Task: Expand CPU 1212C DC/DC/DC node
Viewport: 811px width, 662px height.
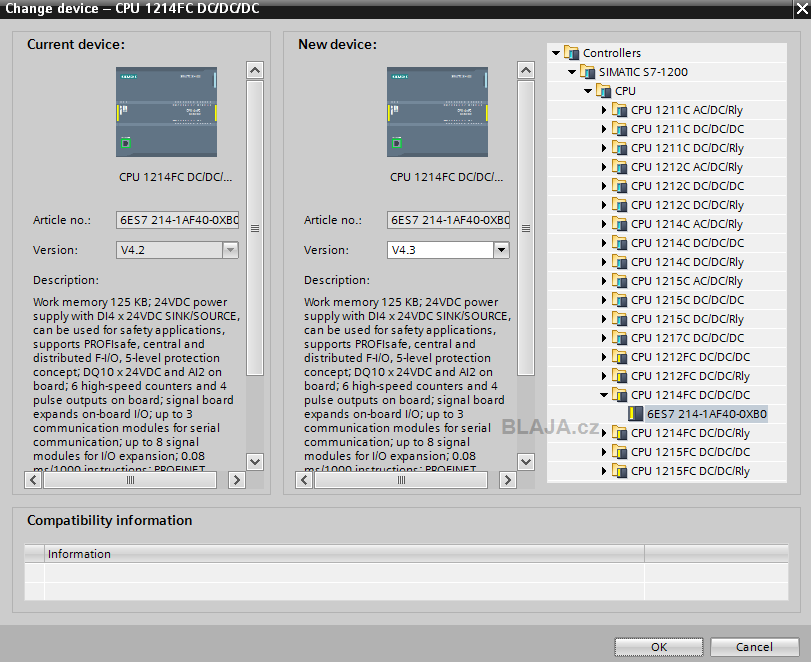Action: click(604, 186)
